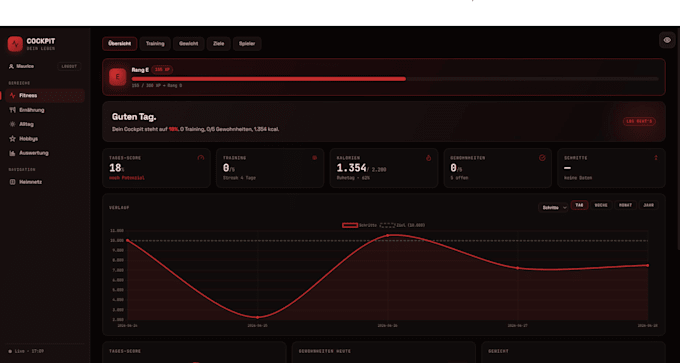Click the gauge icon in Tages-Score card

[200, 158]
